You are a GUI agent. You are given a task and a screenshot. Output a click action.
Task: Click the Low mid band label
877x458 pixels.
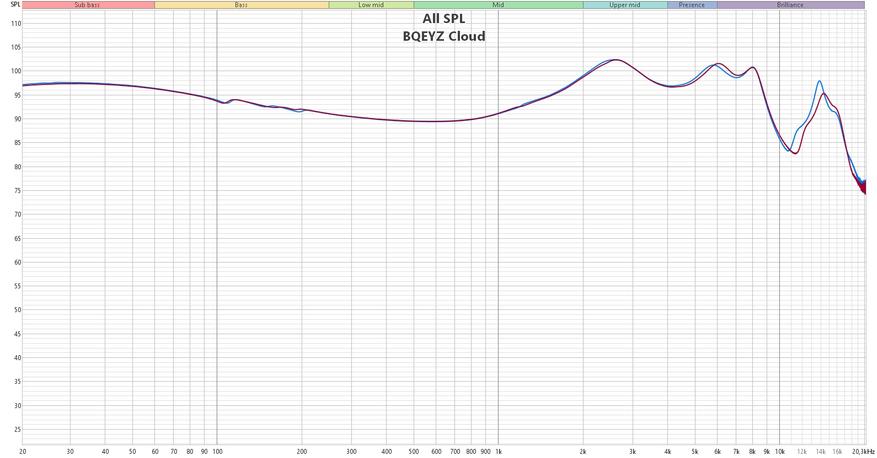click(371, 5)
